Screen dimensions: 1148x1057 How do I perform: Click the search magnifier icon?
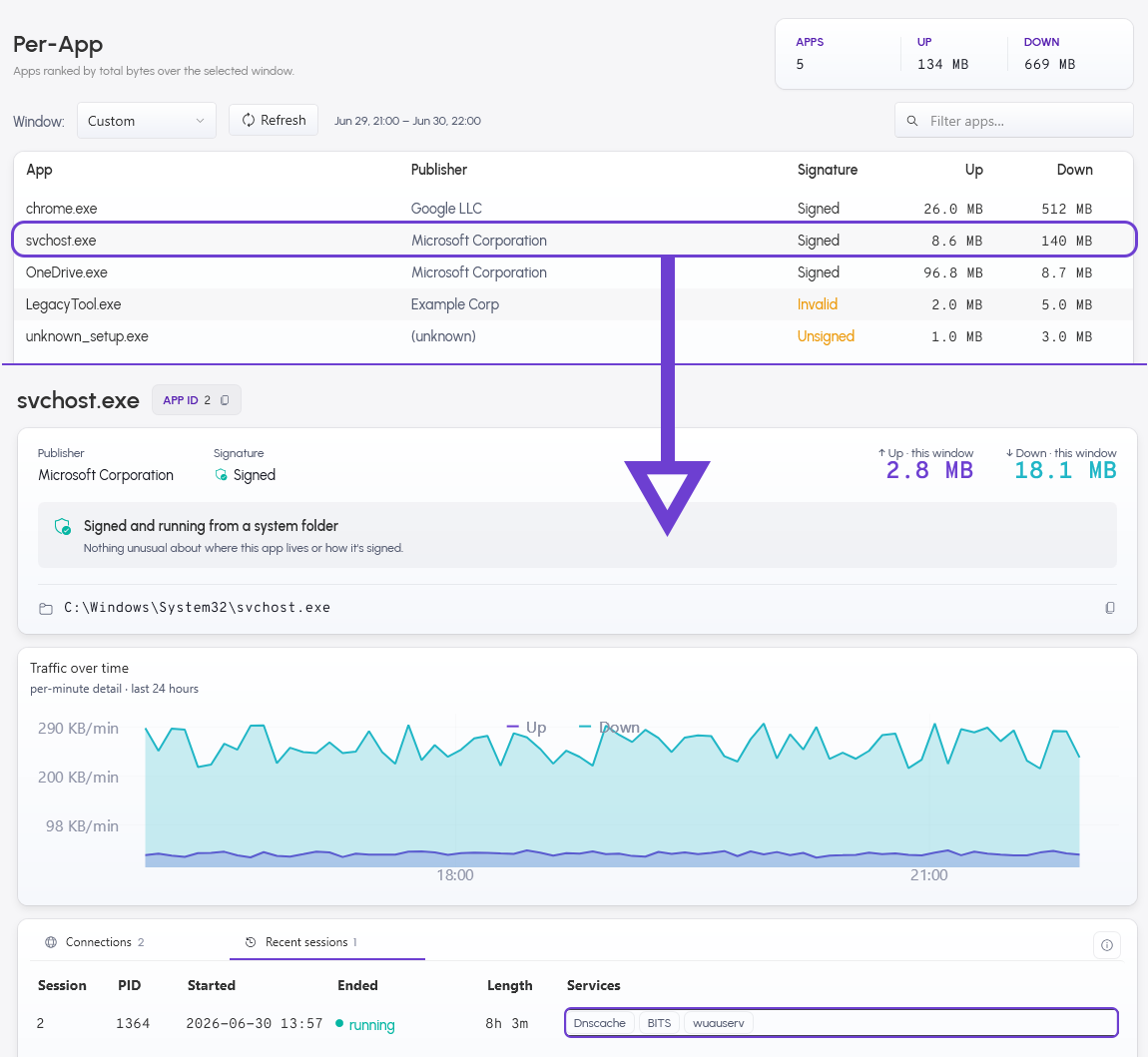[x=912, y=121]
